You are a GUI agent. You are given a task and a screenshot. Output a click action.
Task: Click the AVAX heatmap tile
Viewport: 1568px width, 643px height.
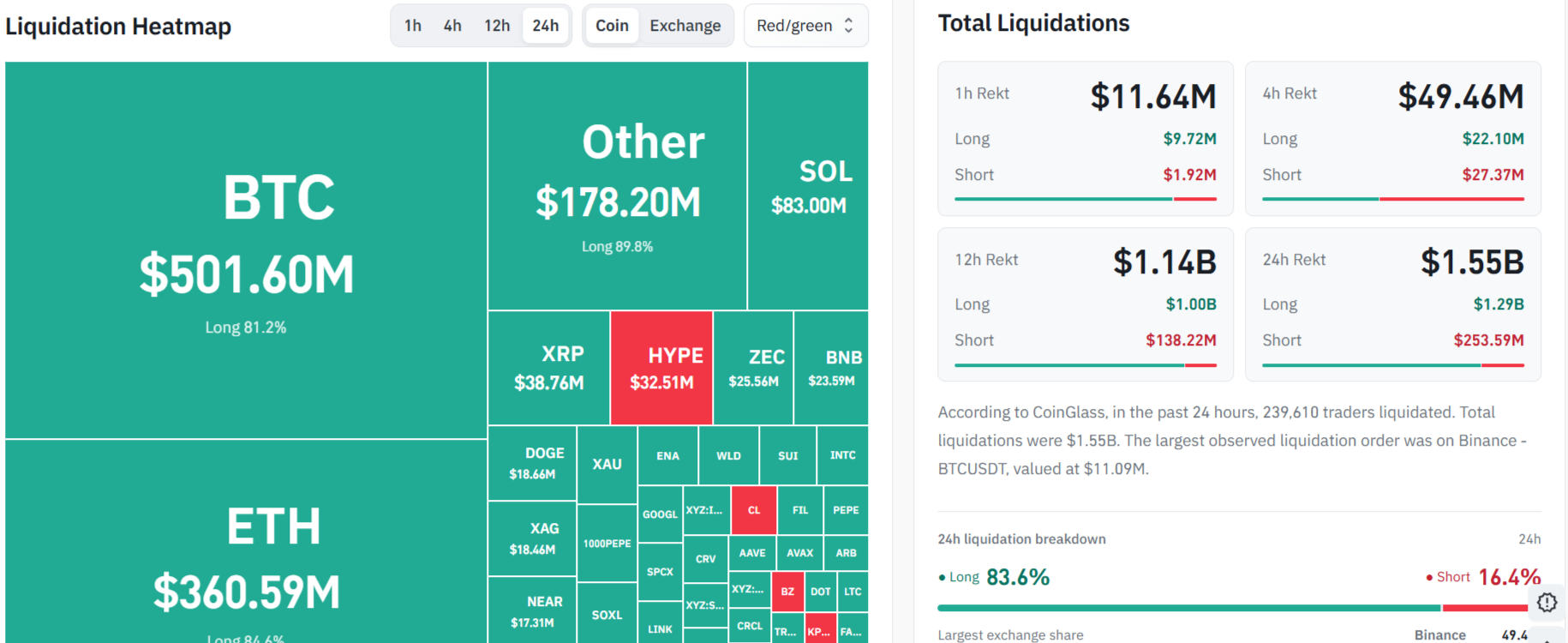(x=800, y=553)
